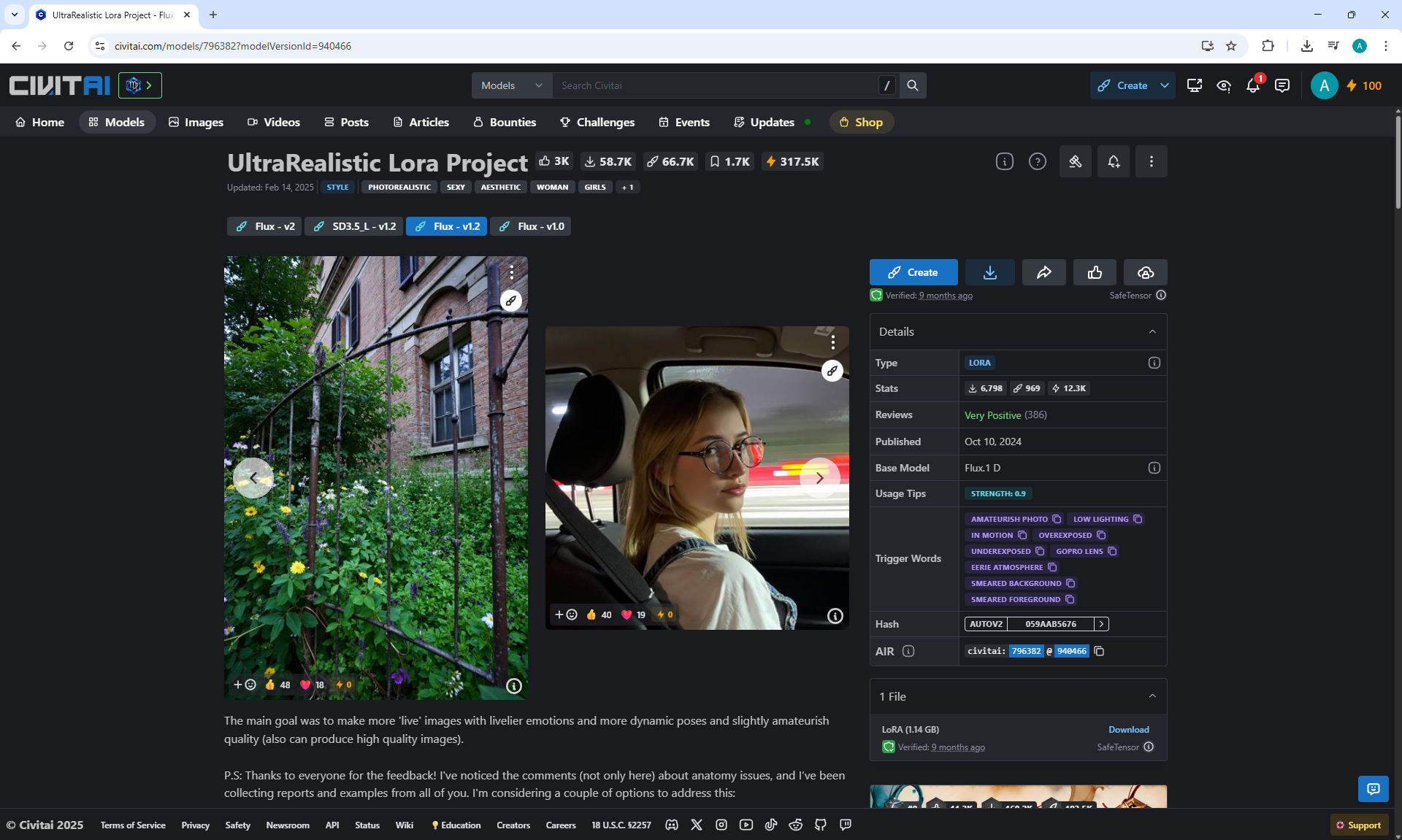Image resolution: width=1402 pixels, height=840 pixels.
Task: Like the model with thumbs-up button
Action: pyautogui.click(x=1095, y=272)
